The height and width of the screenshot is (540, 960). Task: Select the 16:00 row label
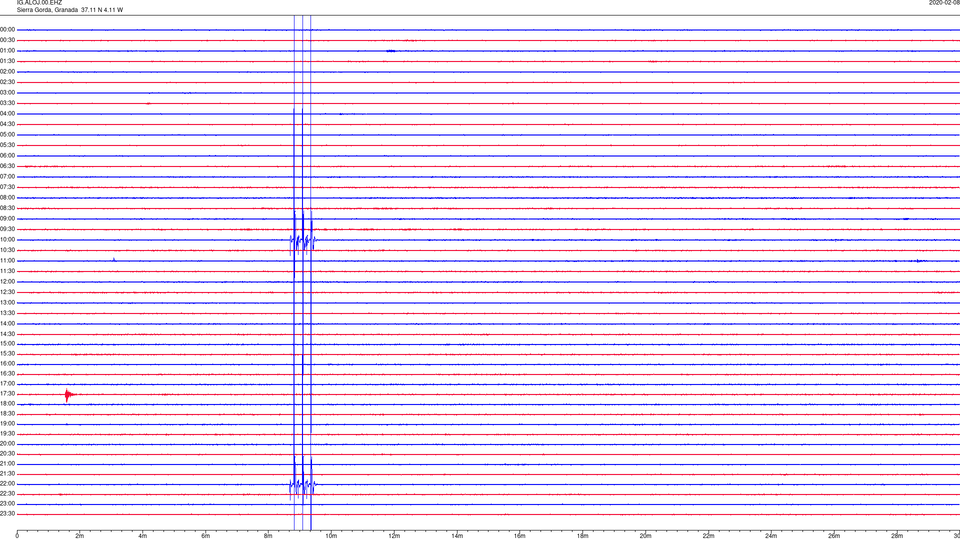pyautogui.click(x=7, y=364)
